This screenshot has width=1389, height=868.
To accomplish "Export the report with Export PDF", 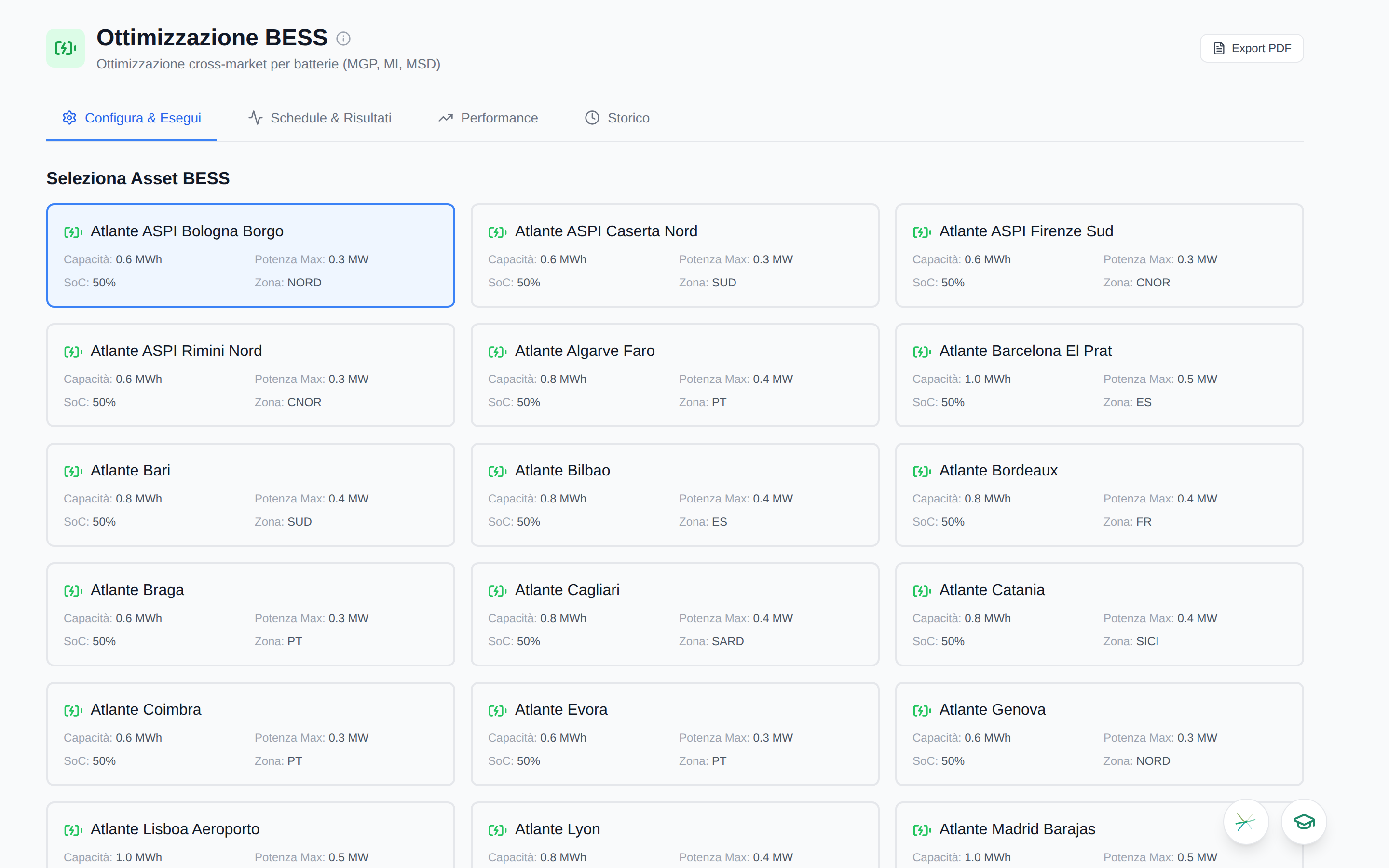I will pos(1251,48).
